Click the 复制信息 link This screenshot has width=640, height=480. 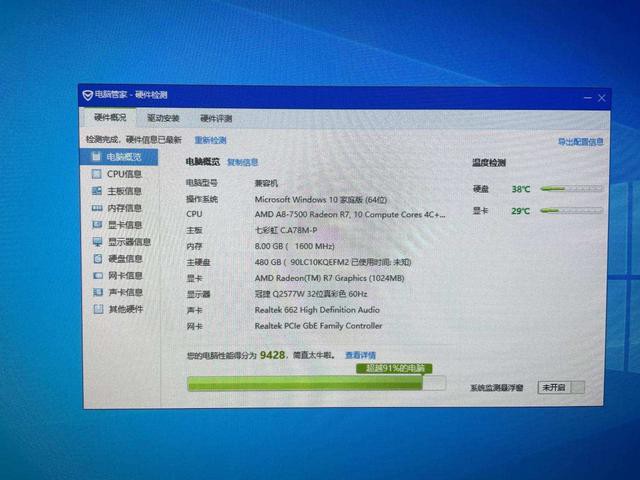click(x=242, y=162)
